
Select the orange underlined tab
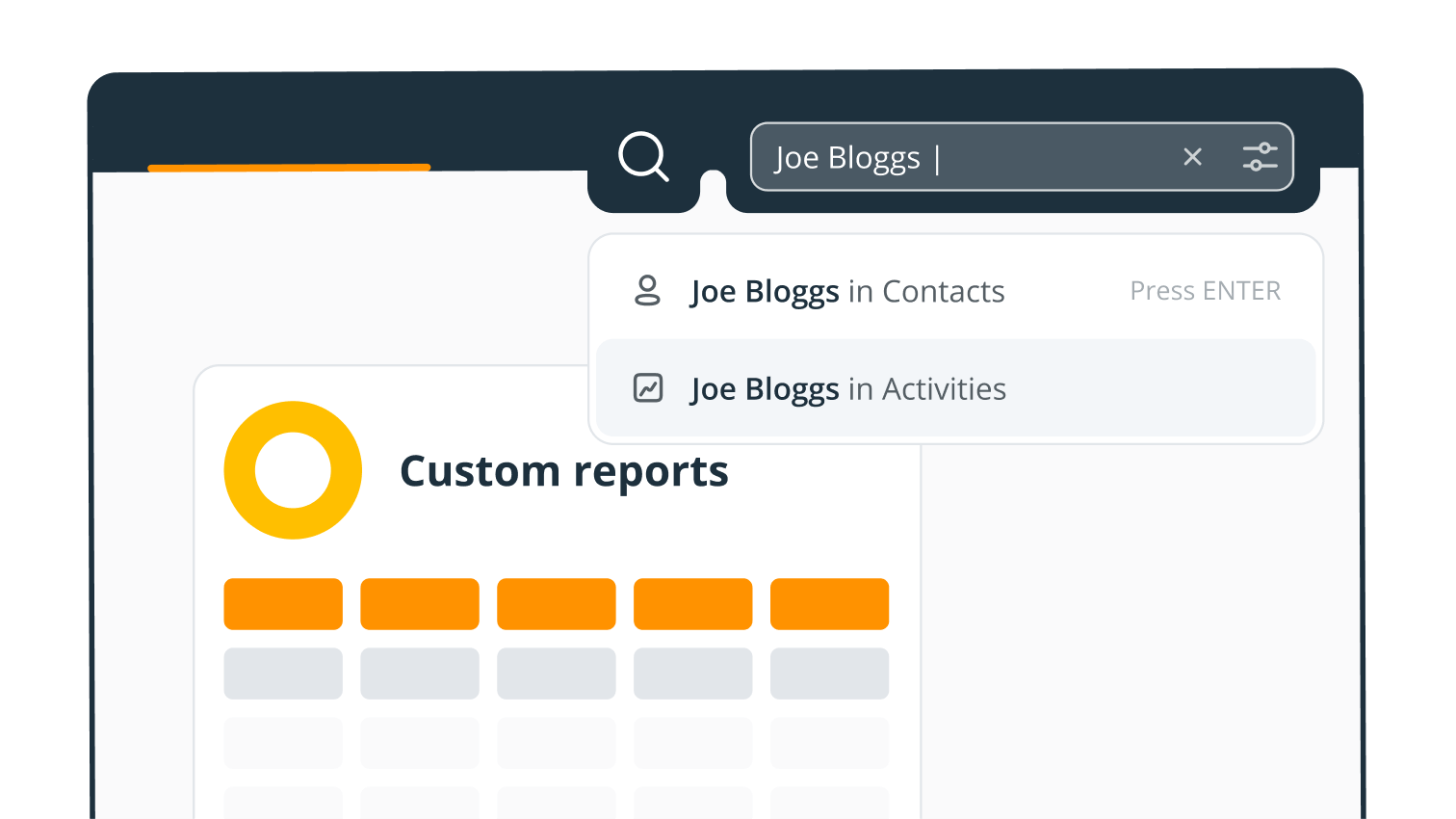[x=289, y=168]
